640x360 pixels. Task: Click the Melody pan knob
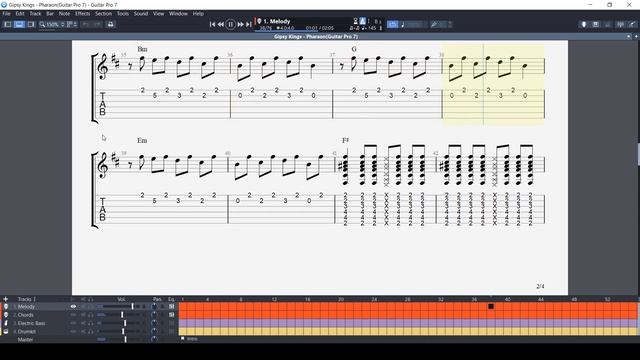point(154,307)
